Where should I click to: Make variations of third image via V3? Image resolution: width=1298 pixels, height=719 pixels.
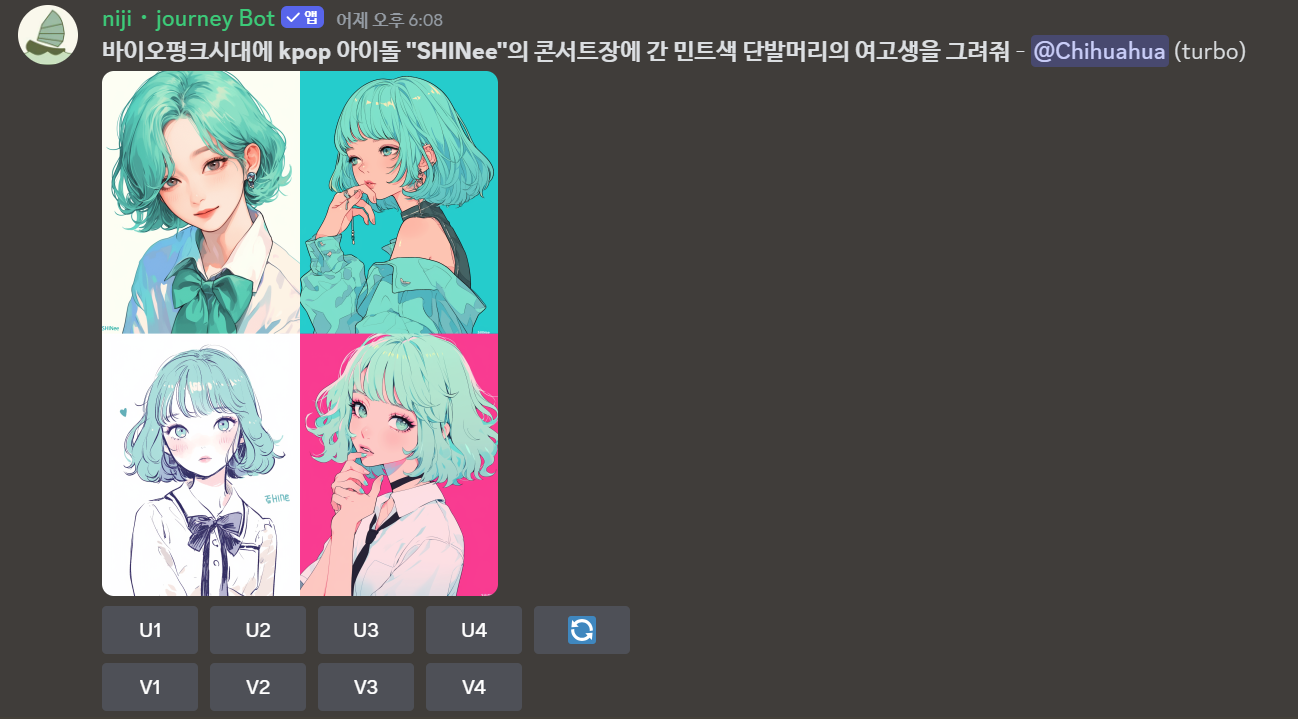(366, 687)
